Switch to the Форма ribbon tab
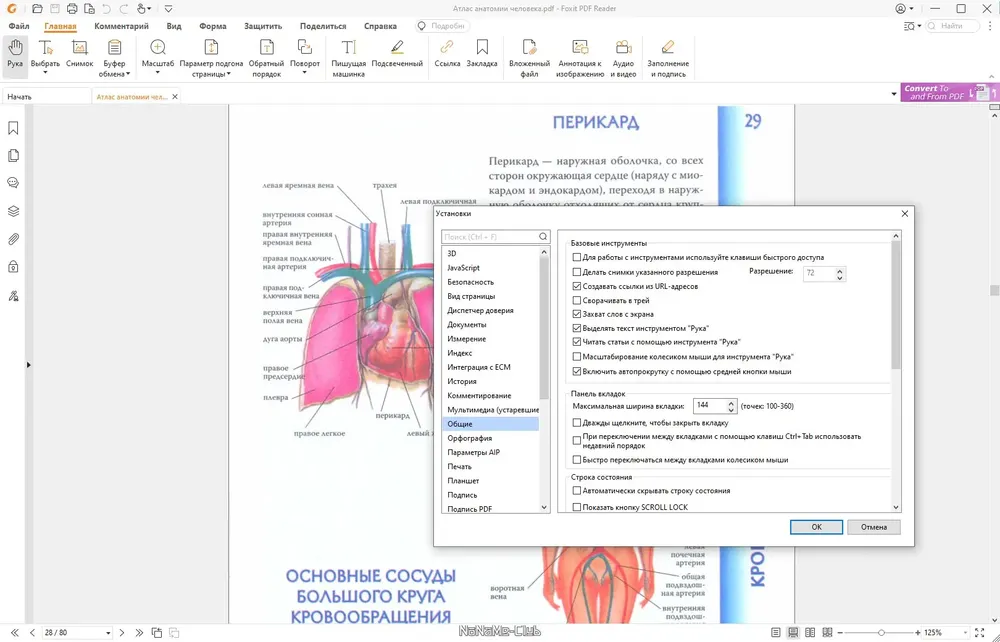1000x642 pixels. (x=212, y=26)
